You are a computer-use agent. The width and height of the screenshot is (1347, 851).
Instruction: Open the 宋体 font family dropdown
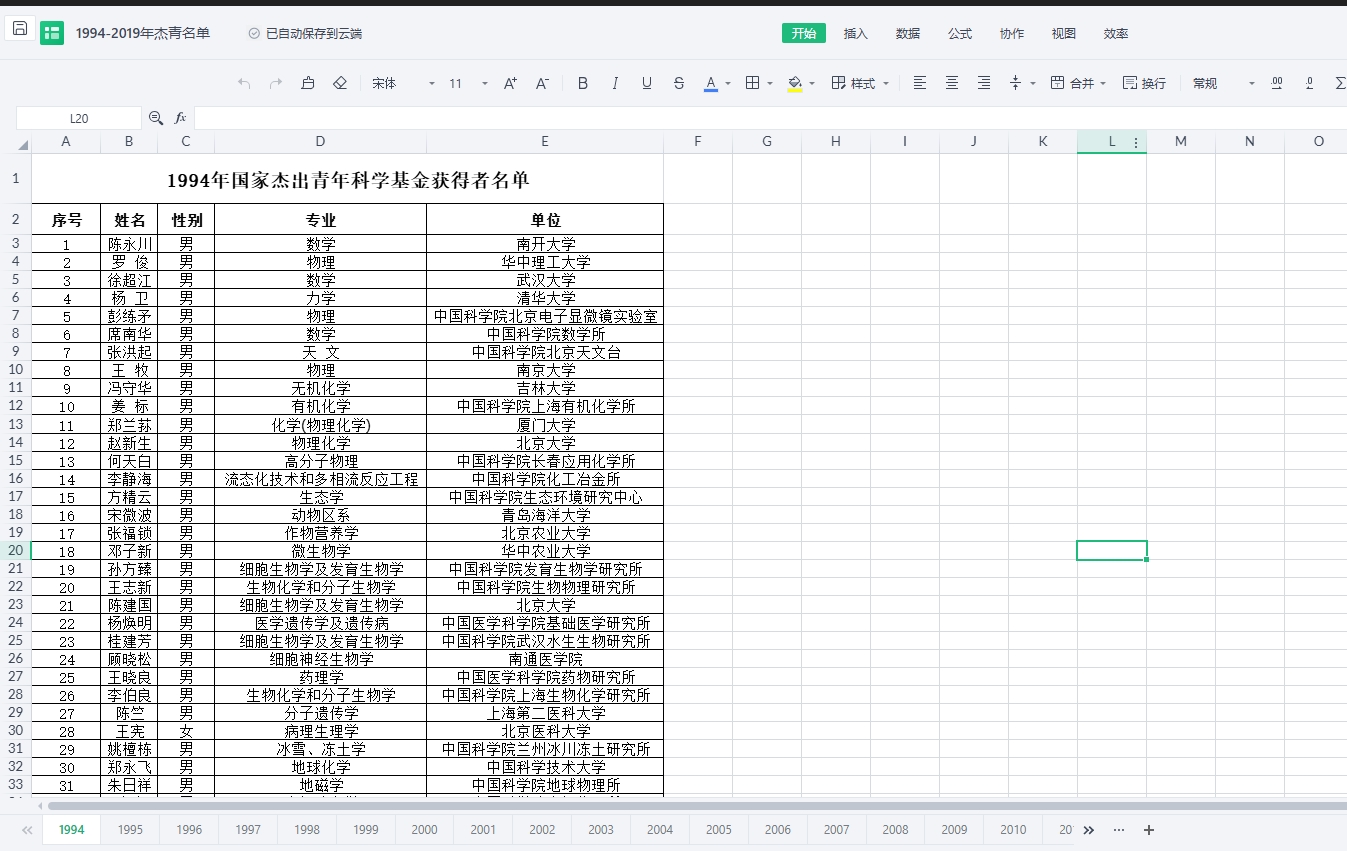point(403,83)
